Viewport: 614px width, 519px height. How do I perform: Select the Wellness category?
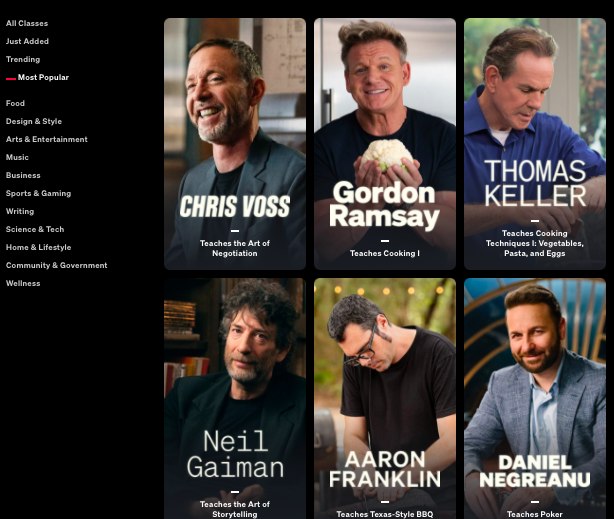tap(23, 283)
